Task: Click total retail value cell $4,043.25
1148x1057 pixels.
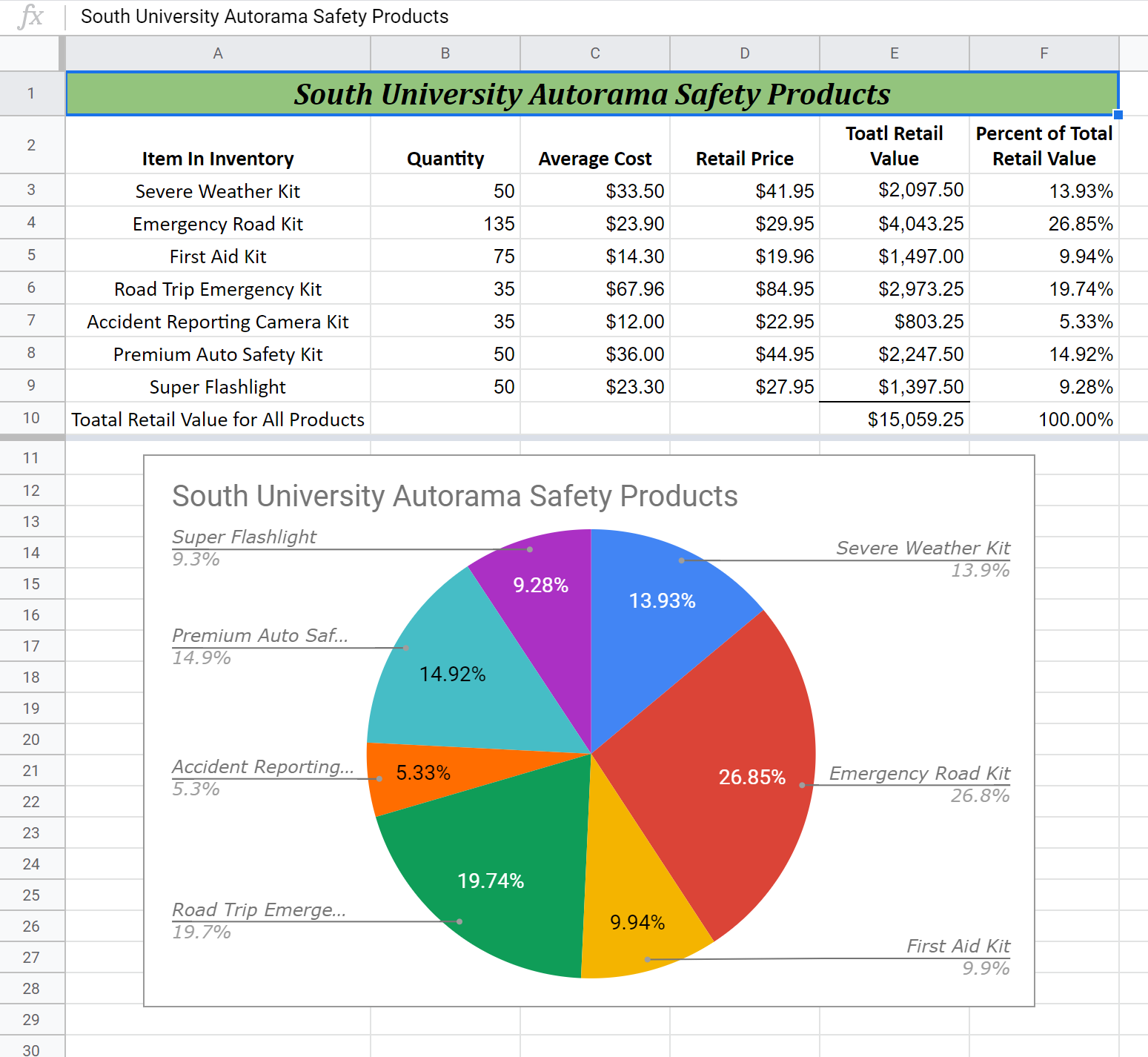Action: pos(895,223)
